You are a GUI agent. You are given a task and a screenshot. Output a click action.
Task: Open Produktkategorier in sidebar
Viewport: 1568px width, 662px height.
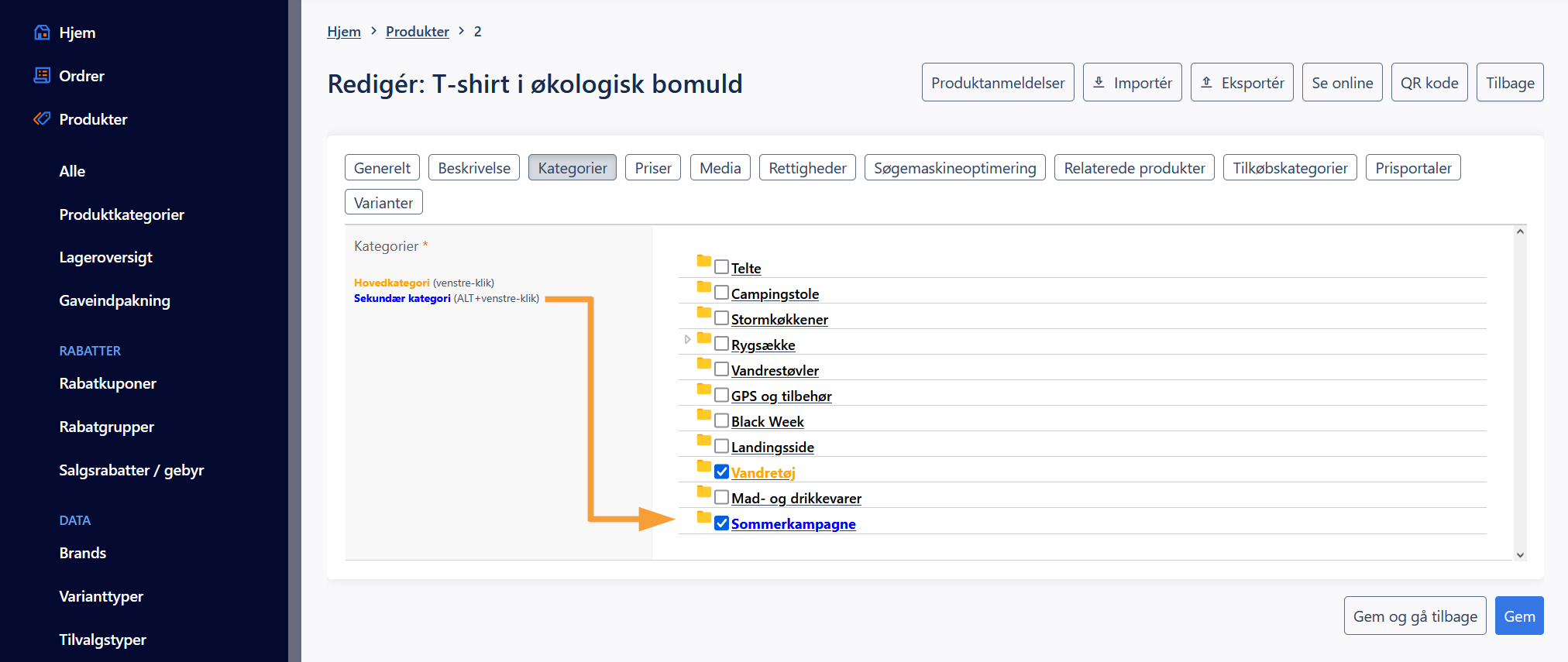[122, 214]
